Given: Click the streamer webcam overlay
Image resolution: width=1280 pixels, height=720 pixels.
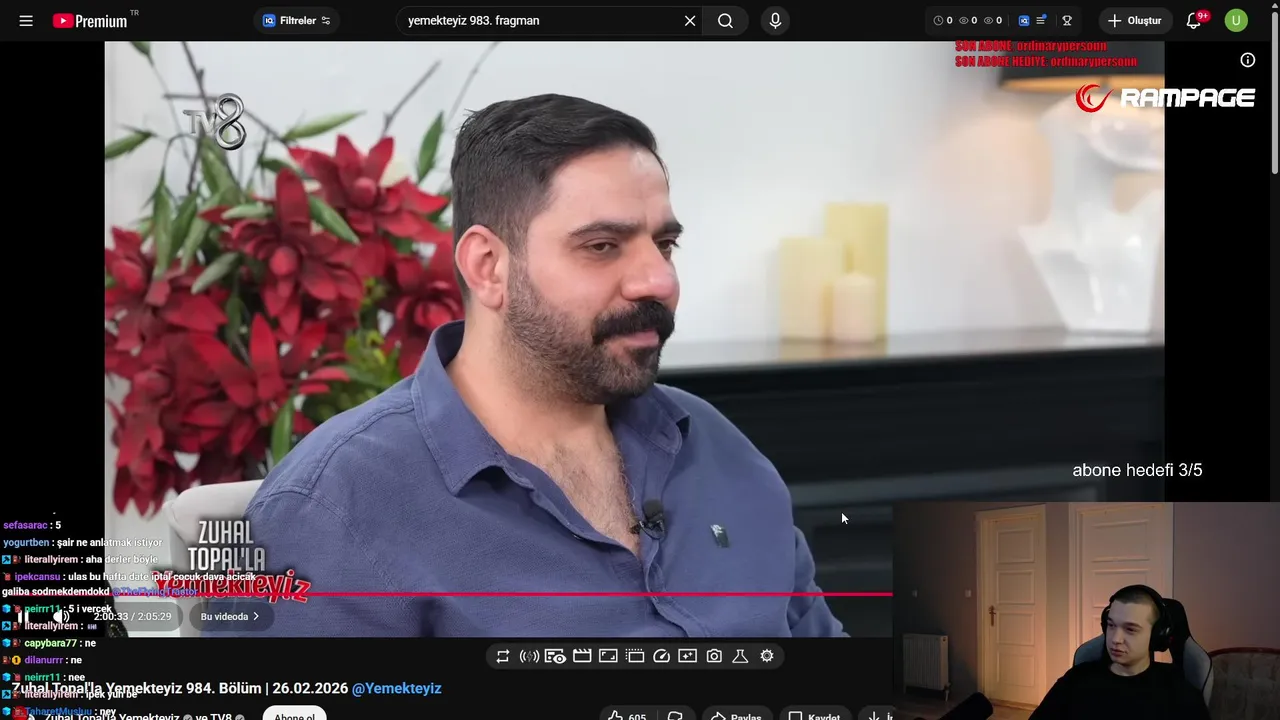Looking at the screenshot, I should (x=1086, y=611).
